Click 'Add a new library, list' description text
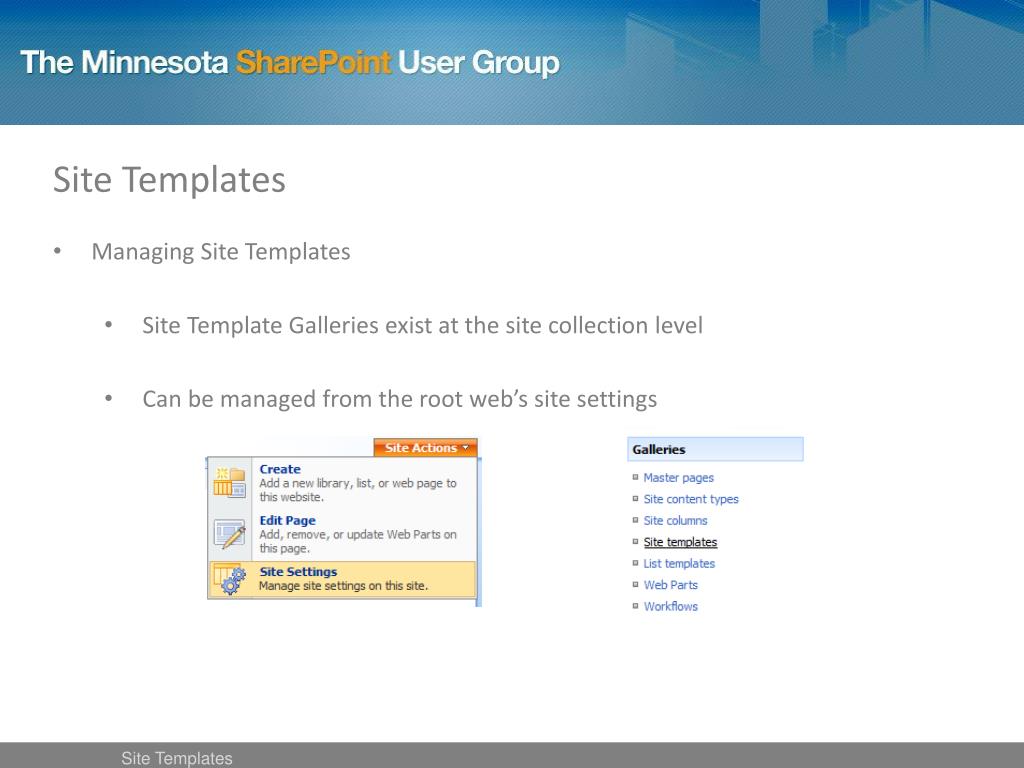Viewport: 1024px width, 768px height. point(358,490)
